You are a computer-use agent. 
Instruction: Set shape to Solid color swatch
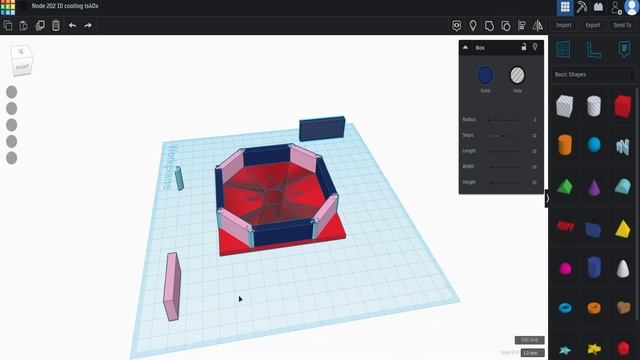click(x=485, y=76)
